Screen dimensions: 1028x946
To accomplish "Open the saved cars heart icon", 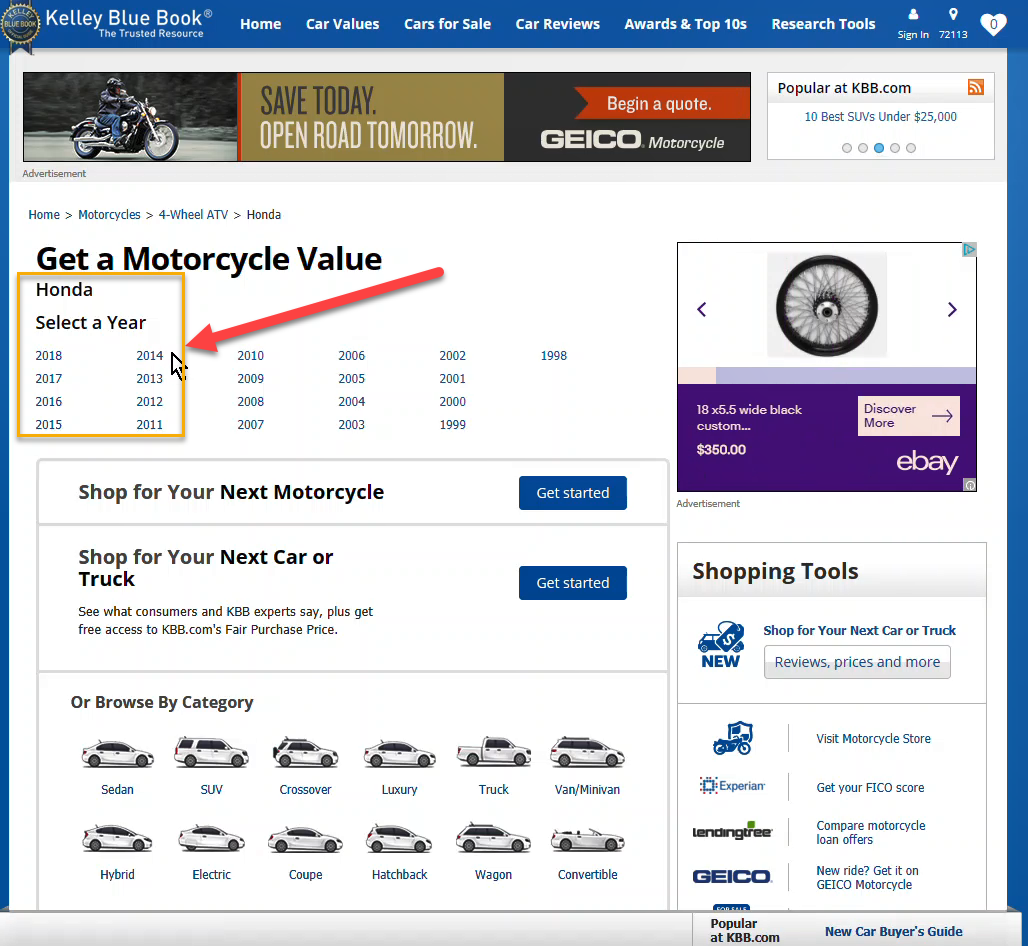I will tap(993, 25).
